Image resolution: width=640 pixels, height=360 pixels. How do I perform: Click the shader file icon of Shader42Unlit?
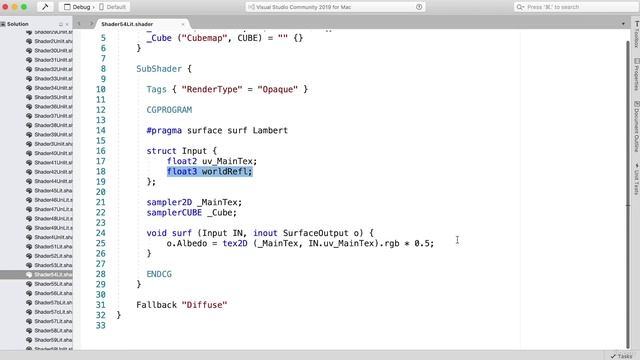tap(29, 172)
